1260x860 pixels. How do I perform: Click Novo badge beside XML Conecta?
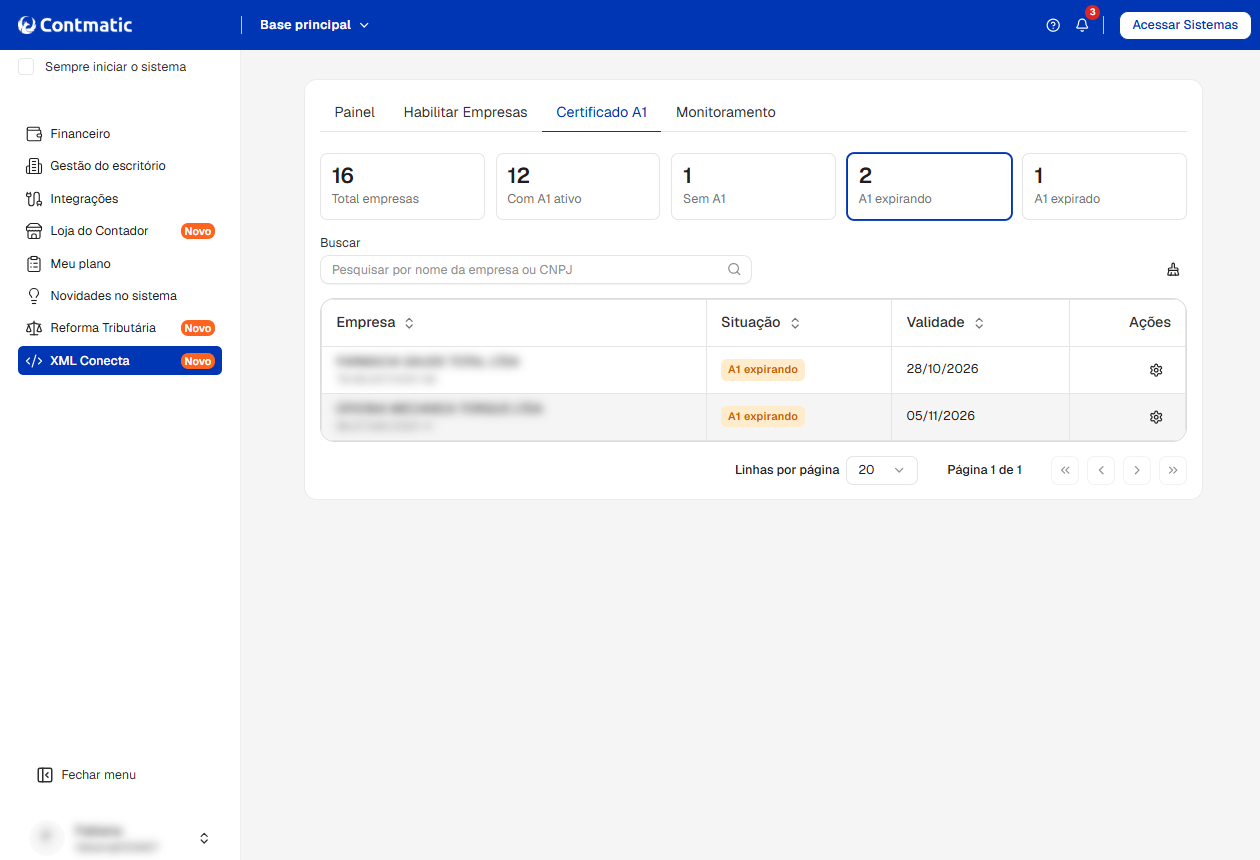coord(198,361)
